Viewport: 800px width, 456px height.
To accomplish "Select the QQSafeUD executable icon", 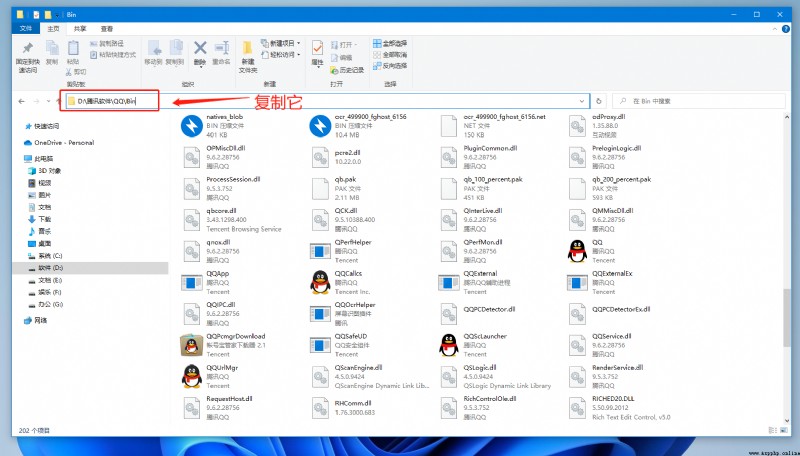I will point(320,345).
